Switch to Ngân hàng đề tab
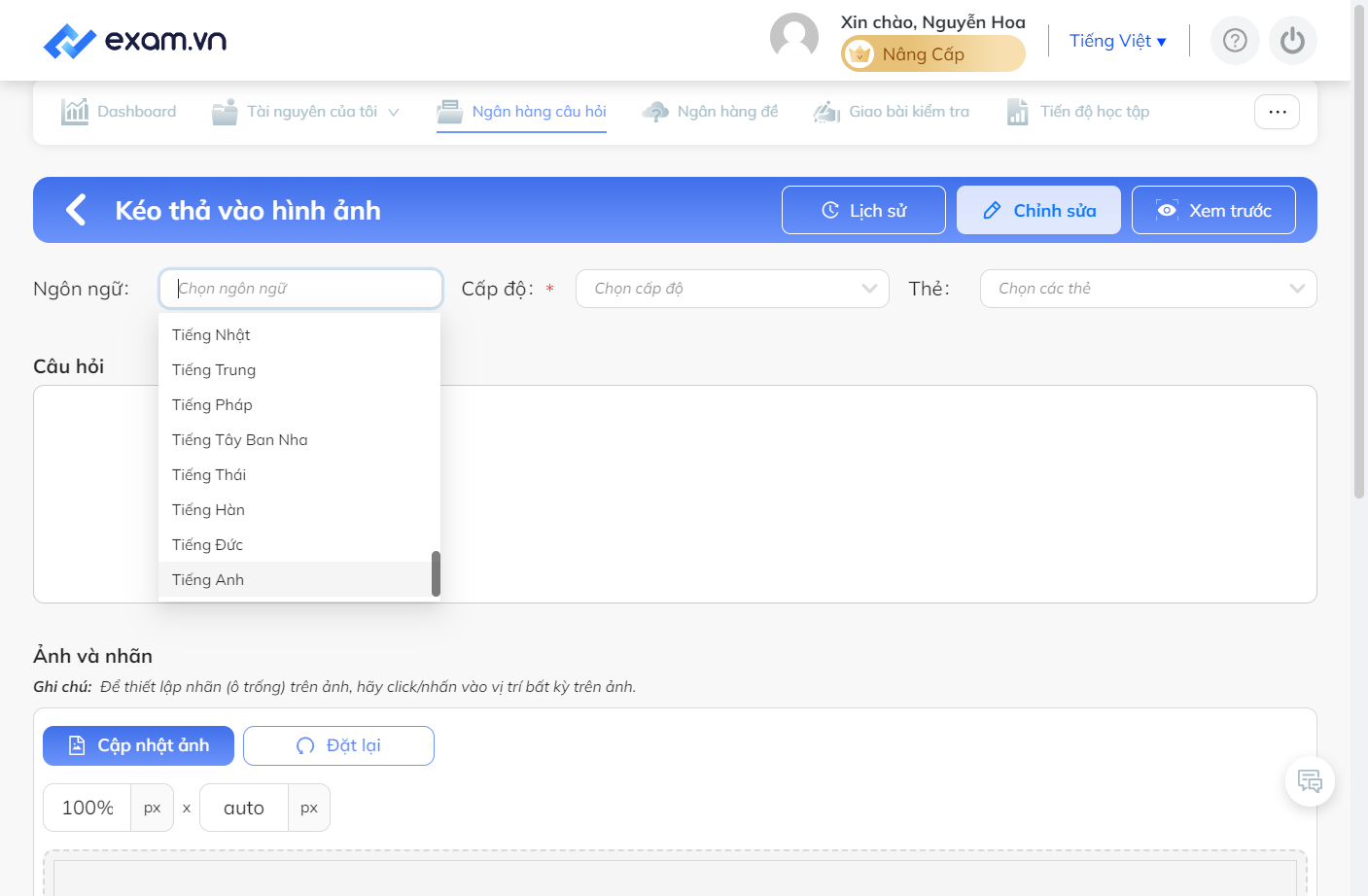This screenshot has width=1368, height=896. coord(710,112)
